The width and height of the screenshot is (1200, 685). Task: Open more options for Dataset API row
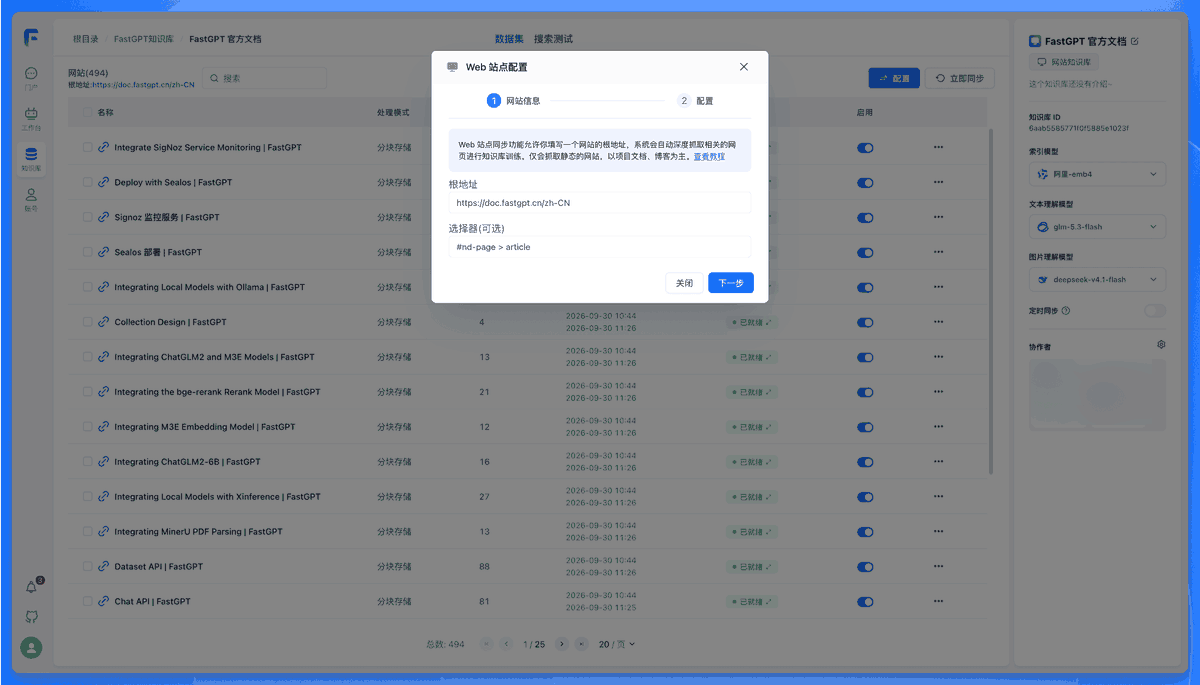pos(938,566)
